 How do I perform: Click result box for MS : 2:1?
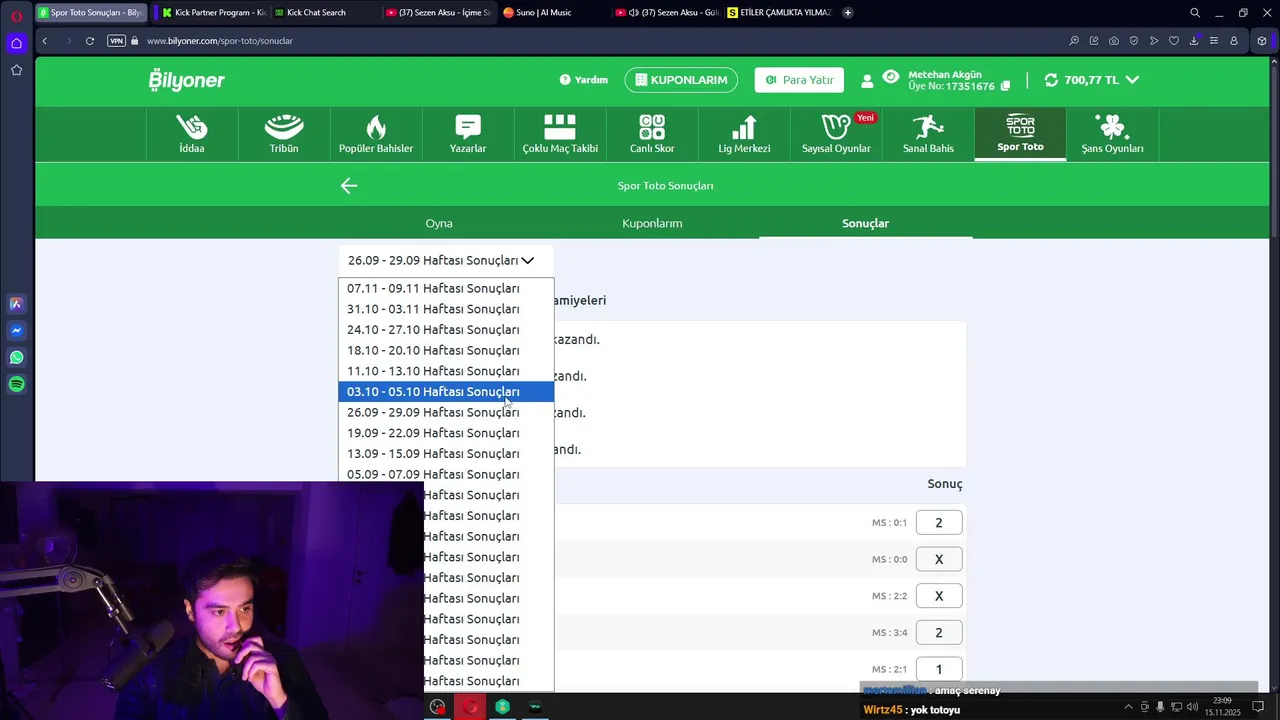coord(939,669)
